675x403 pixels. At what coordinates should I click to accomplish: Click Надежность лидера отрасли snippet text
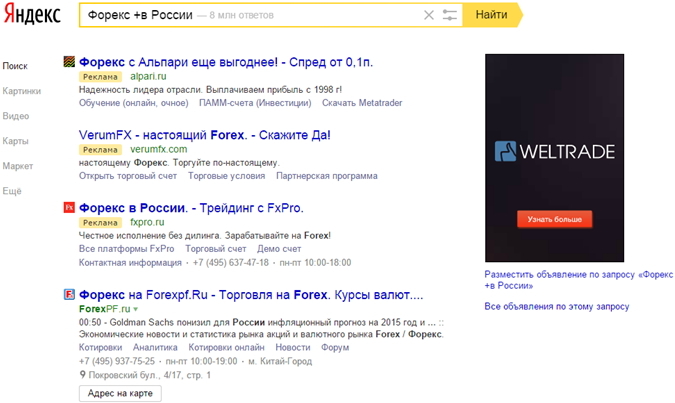point(210,90)
